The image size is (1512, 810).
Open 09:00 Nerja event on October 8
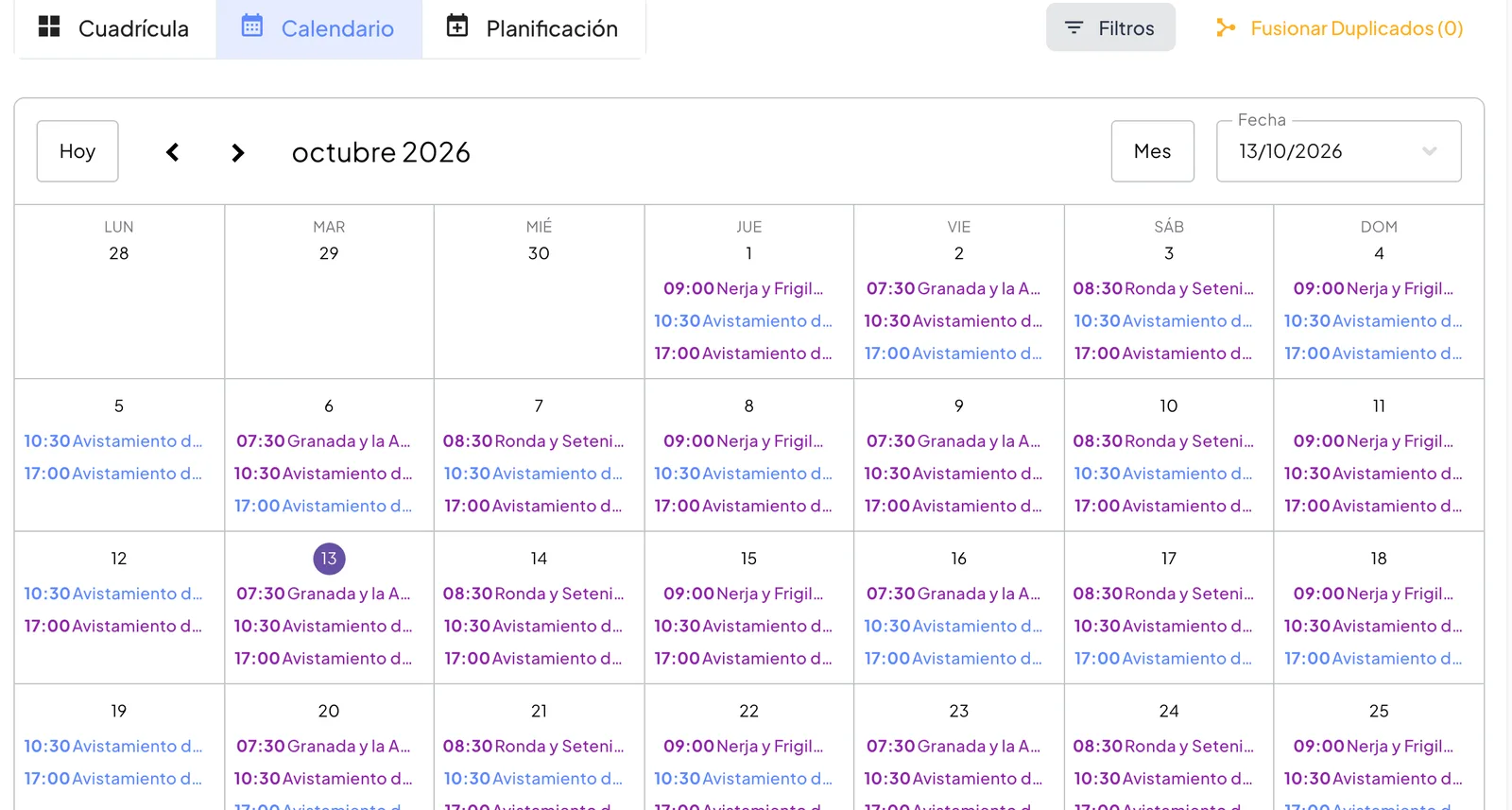pyautogui.click(x=743, y=440)
